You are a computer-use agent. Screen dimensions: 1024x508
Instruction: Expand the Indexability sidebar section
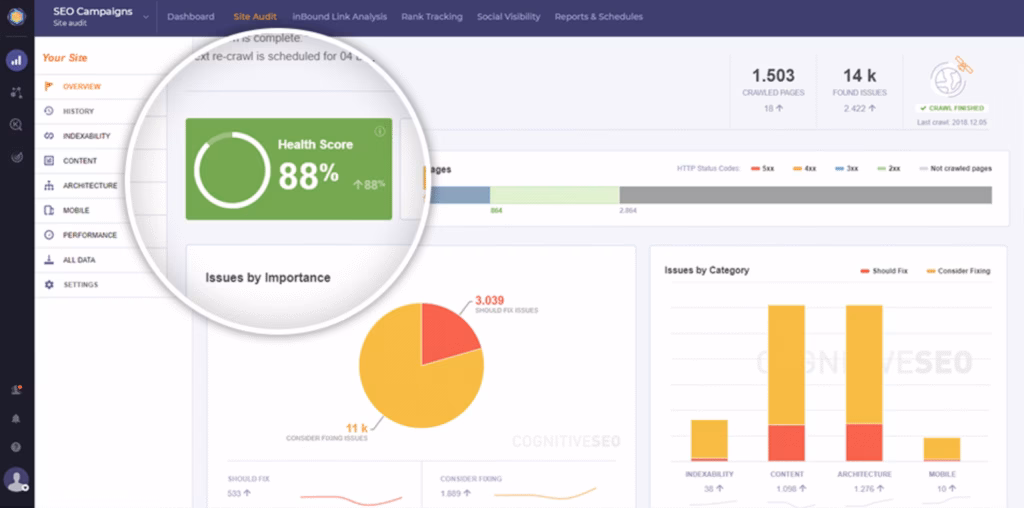[x=86, y=136]
